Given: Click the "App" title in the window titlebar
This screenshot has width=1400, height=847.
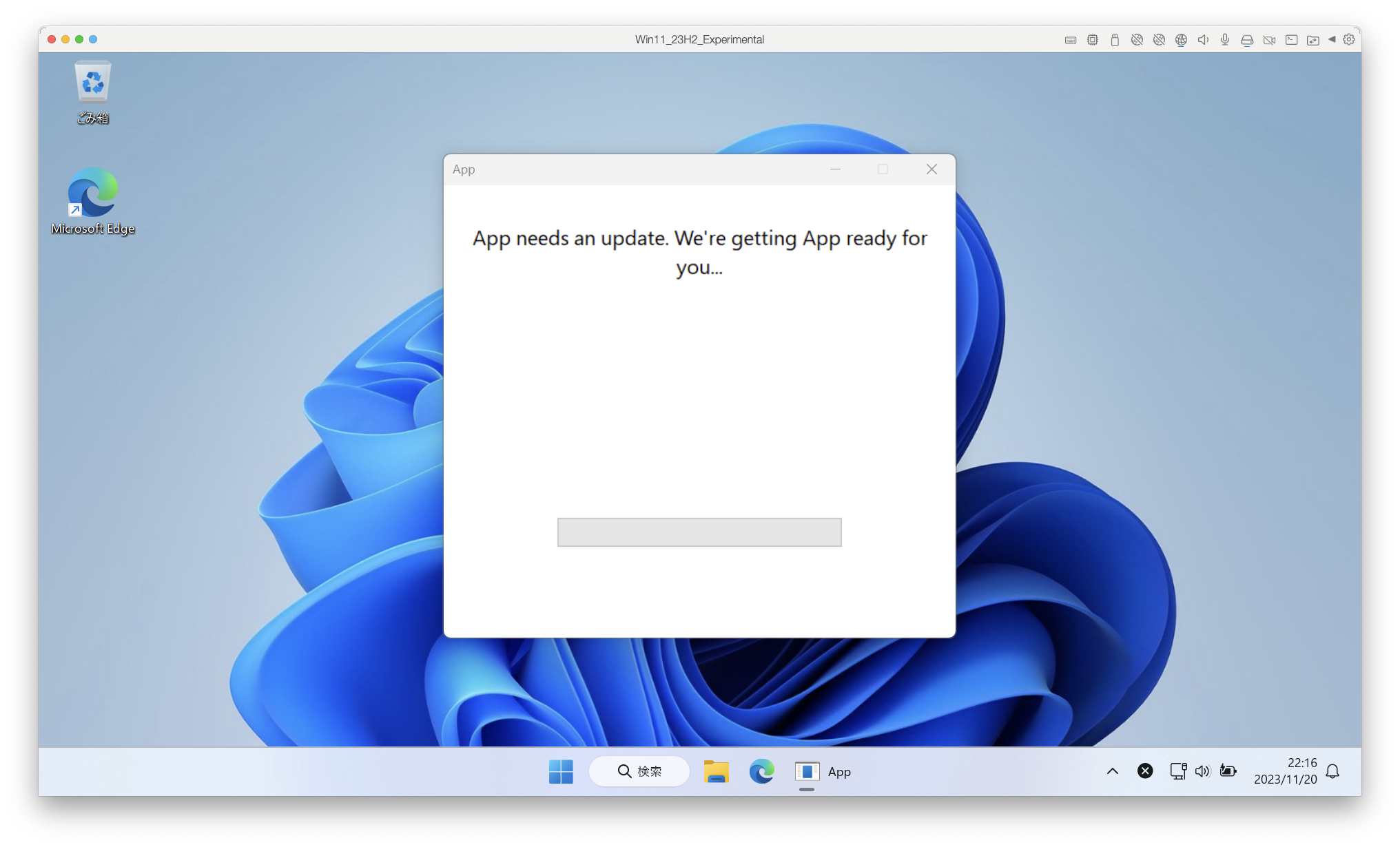Looking at the screenshot, I should pyautogui.click(x=464, y=169).
